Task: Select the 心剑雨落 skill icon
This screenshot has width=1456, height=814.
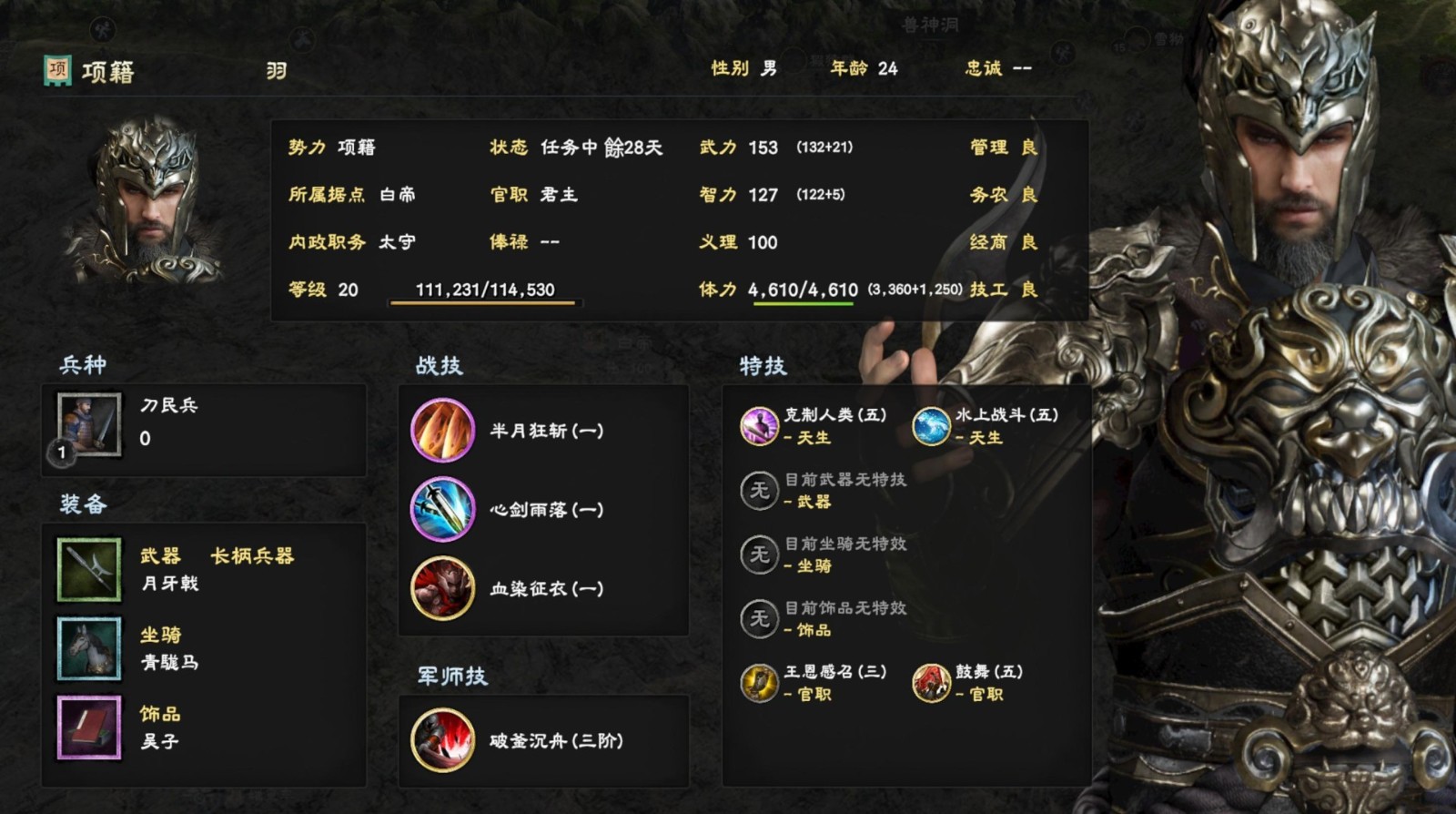Action: [x=443, y=509]
